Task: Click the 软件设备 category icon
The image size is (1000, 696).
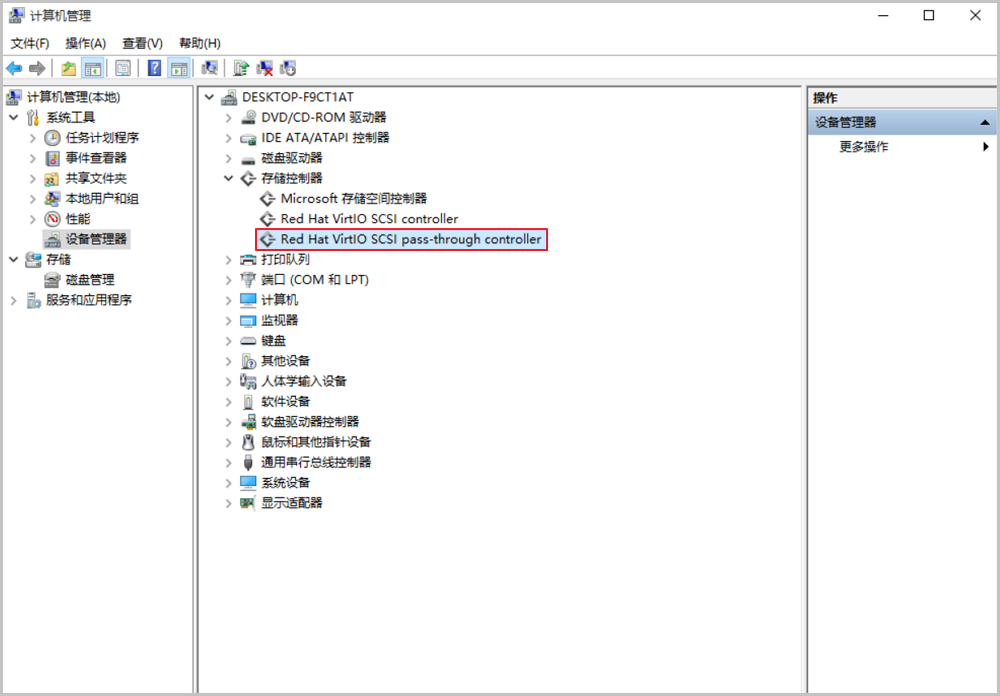Action: pyautogui.click(x=247, y=401)
